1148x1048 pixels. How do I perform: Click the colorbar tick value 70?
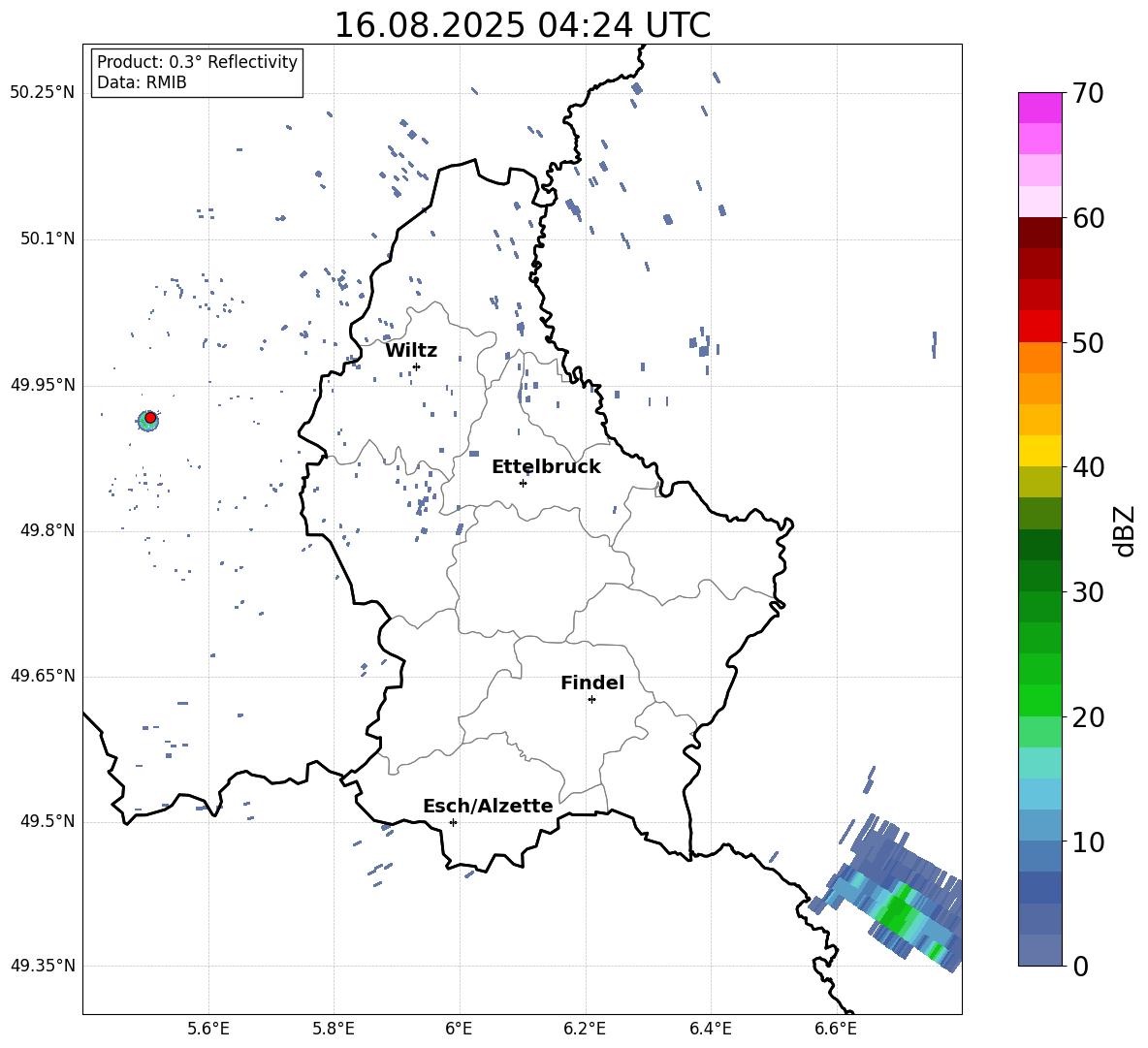[x=1088, y=94]
